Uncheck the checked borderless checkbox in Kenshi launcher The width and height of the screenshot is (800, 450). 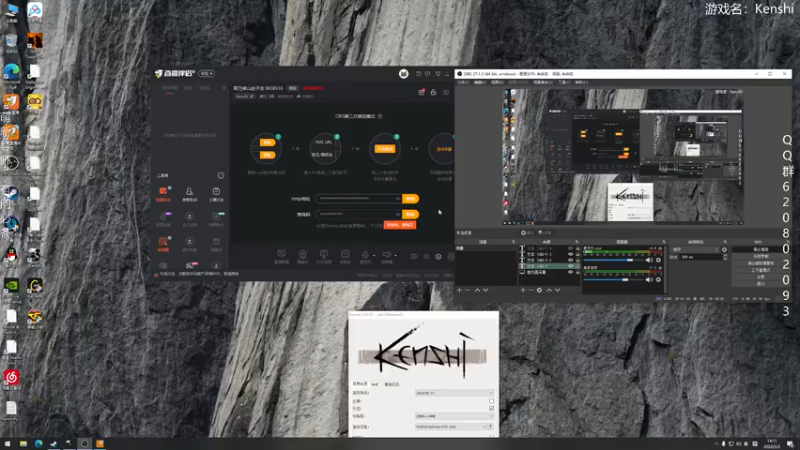point(491,408)
